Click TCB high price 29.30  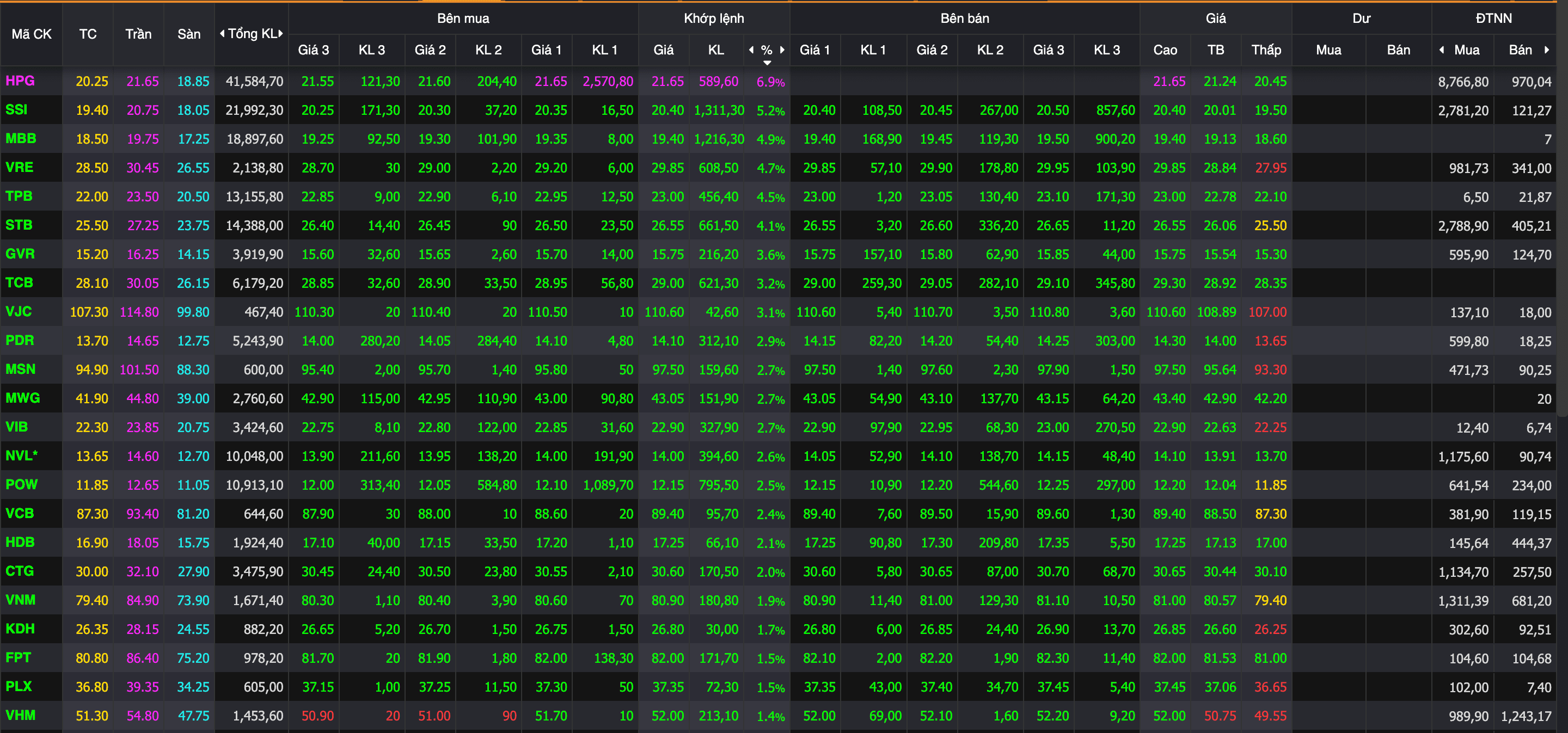click(1169, 284)
